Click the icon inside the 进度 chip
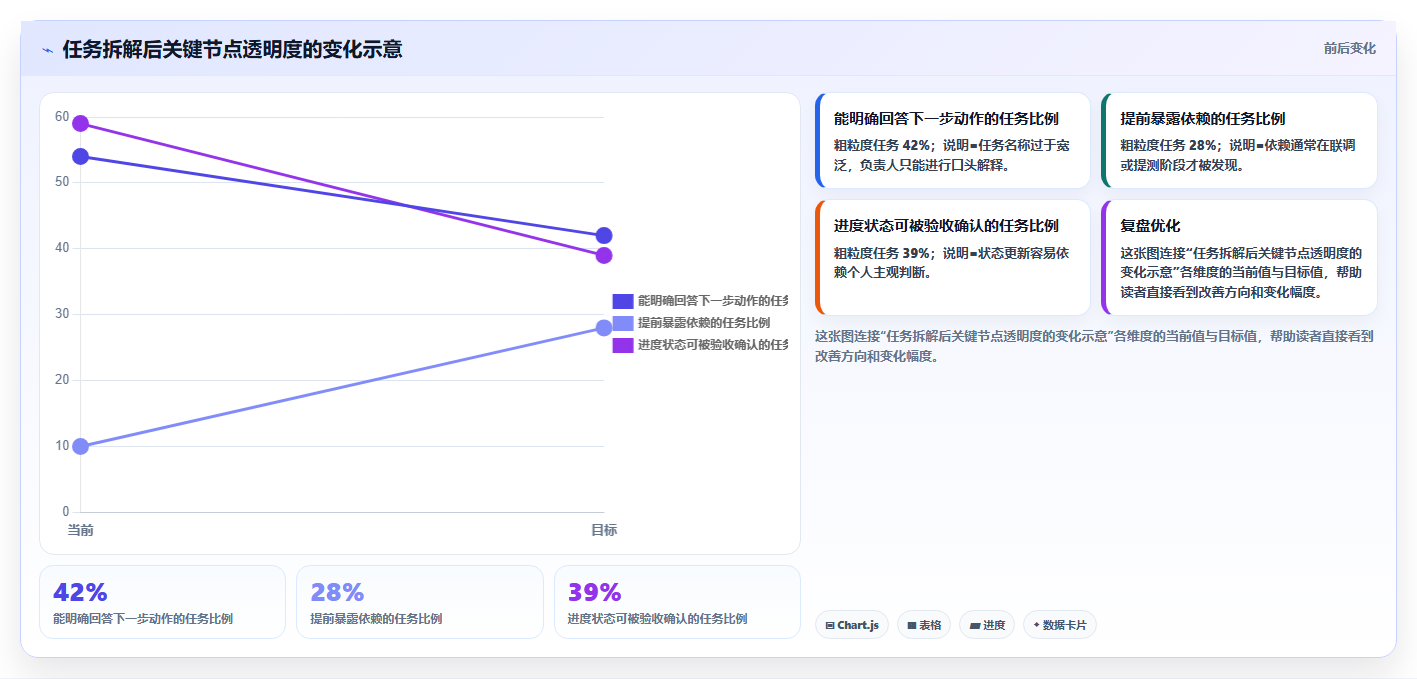This screenshot has width=1417, height=679. [x=974, y=626]
